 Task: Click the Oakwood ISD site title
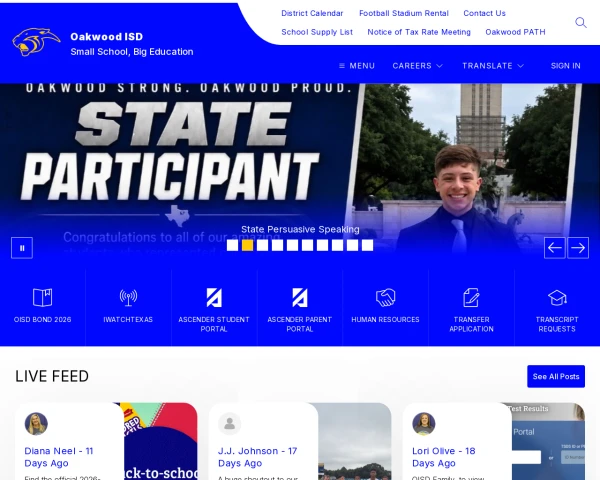click(x=107, y=37)
